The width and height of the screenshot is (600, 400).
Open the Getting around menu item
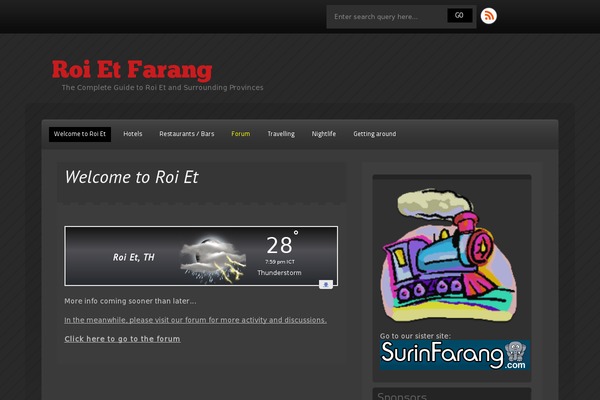(375, 134)
